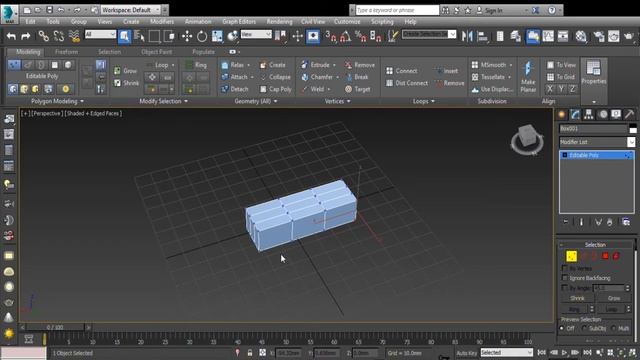Screen dimensions: 640x360
Task: Open the reference coordinate View dropdown
Action: [256, 35]
